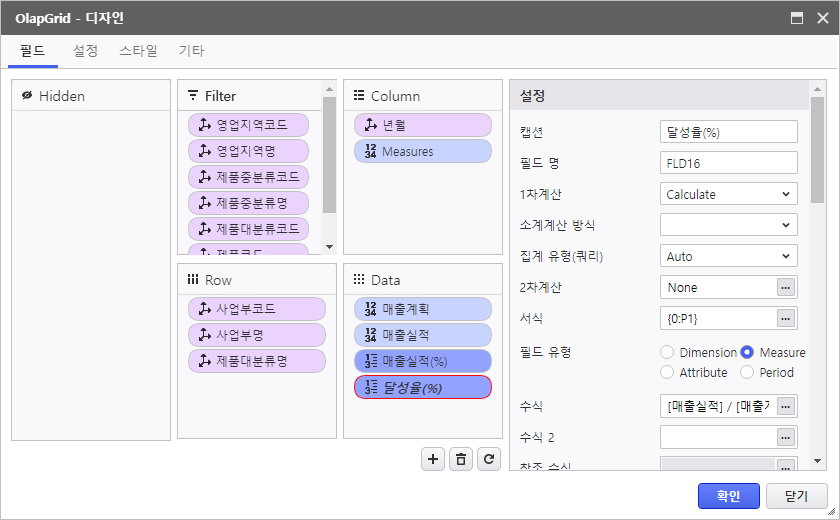Click the 수식 2 ellipsis button

coord(786,437)
